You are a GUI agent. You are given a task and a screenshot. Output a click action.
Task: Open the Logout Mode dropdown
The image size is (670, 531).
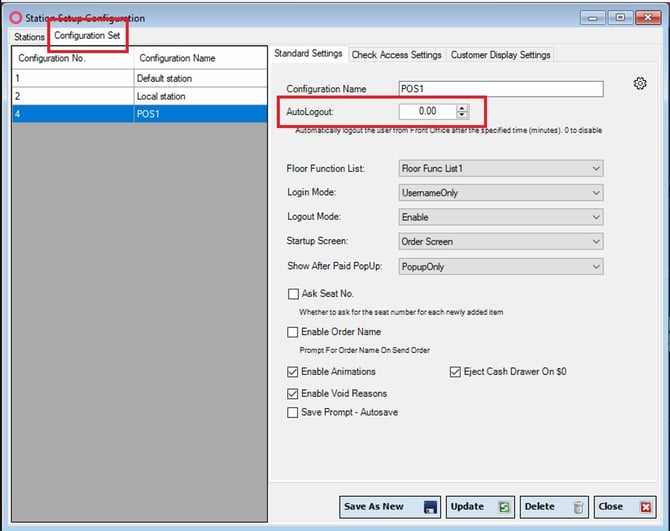(501, 217)
